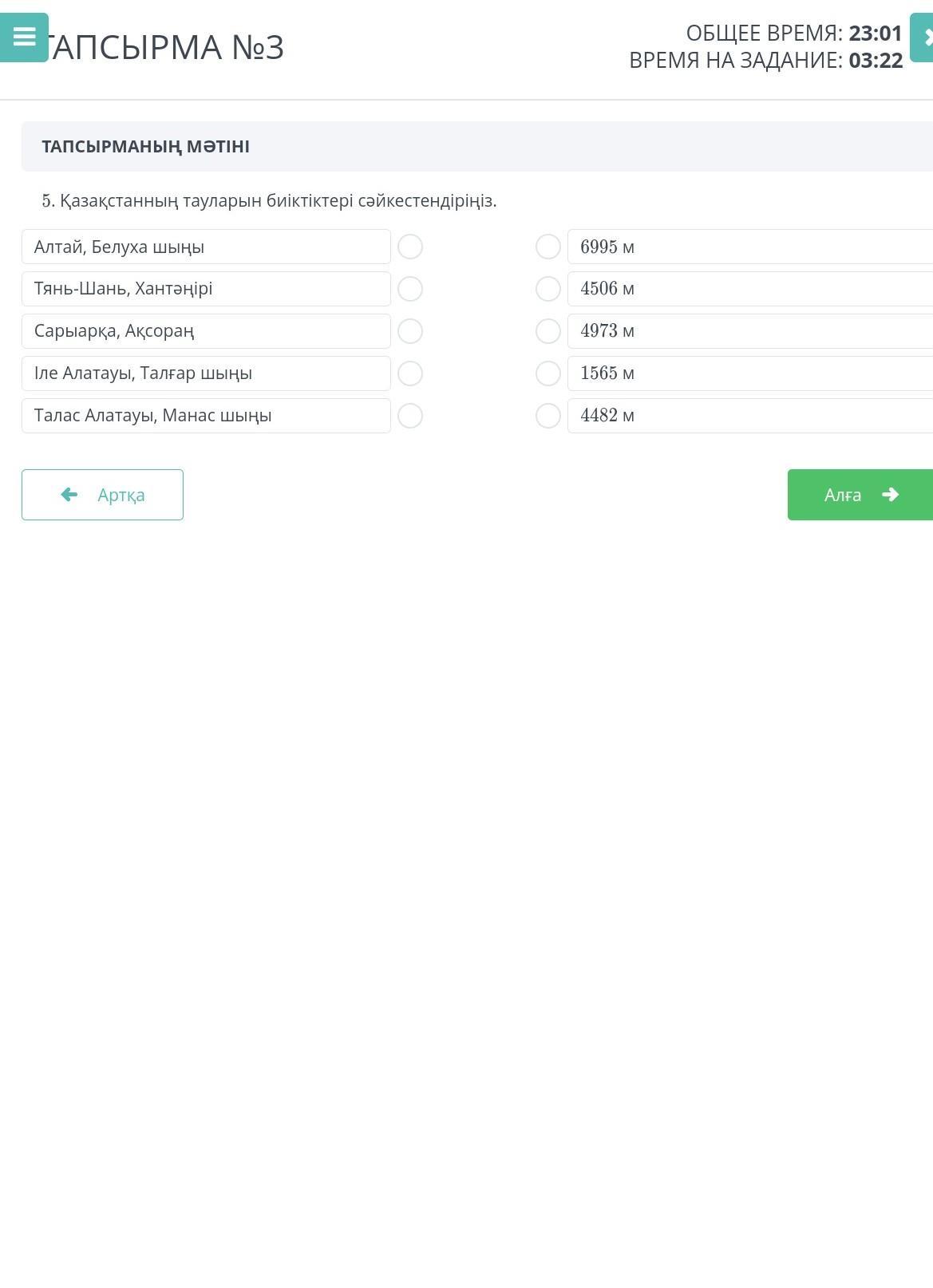Select radio beside 6995 м
Viewport: 933px width, 1288px height.
(548, 247)
